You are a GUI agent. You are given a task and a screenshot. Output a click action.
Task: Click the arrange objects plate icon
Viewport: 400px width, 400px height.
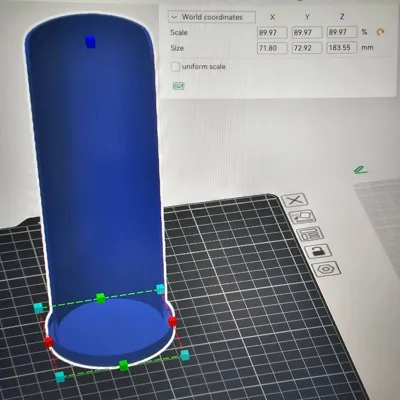pos(310,234)
